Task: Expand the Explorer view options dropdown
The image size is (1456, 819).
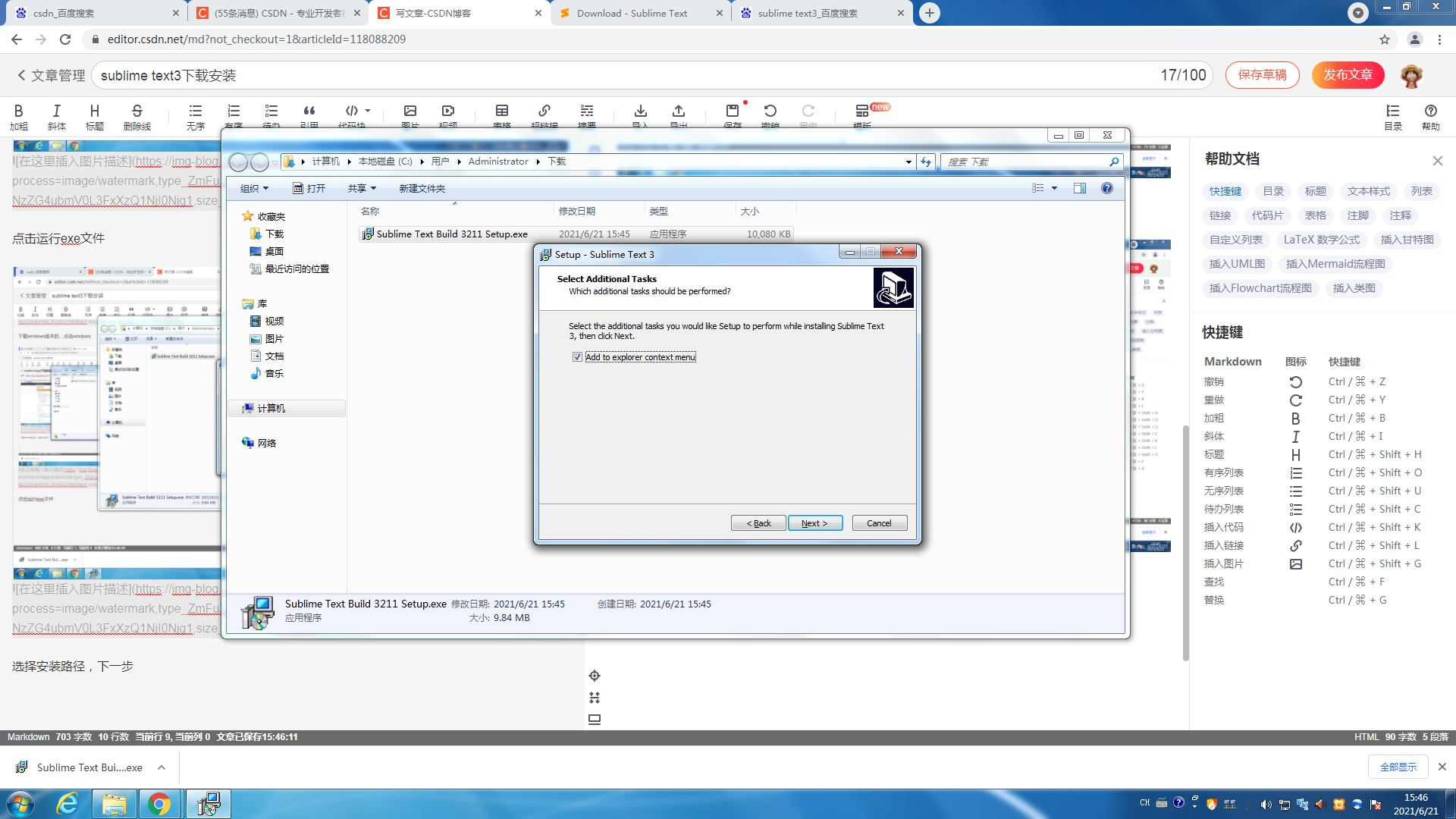Action: click(x=1054, y=188)
